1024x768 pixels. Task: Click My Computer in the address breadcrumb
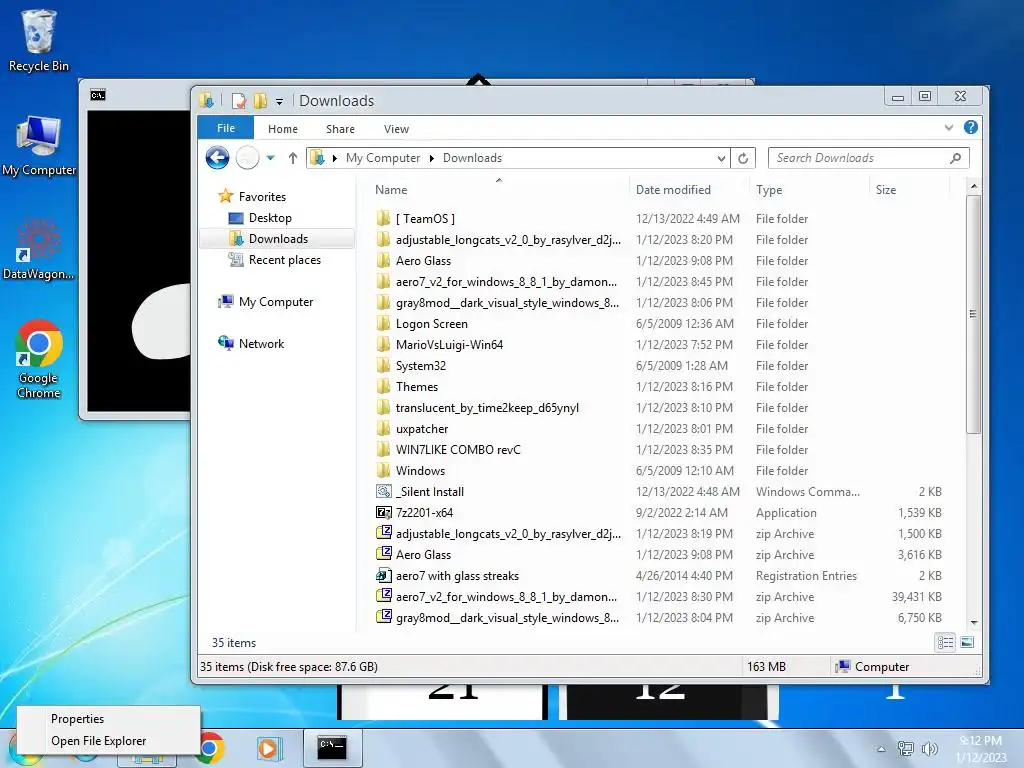coord(383,158)
